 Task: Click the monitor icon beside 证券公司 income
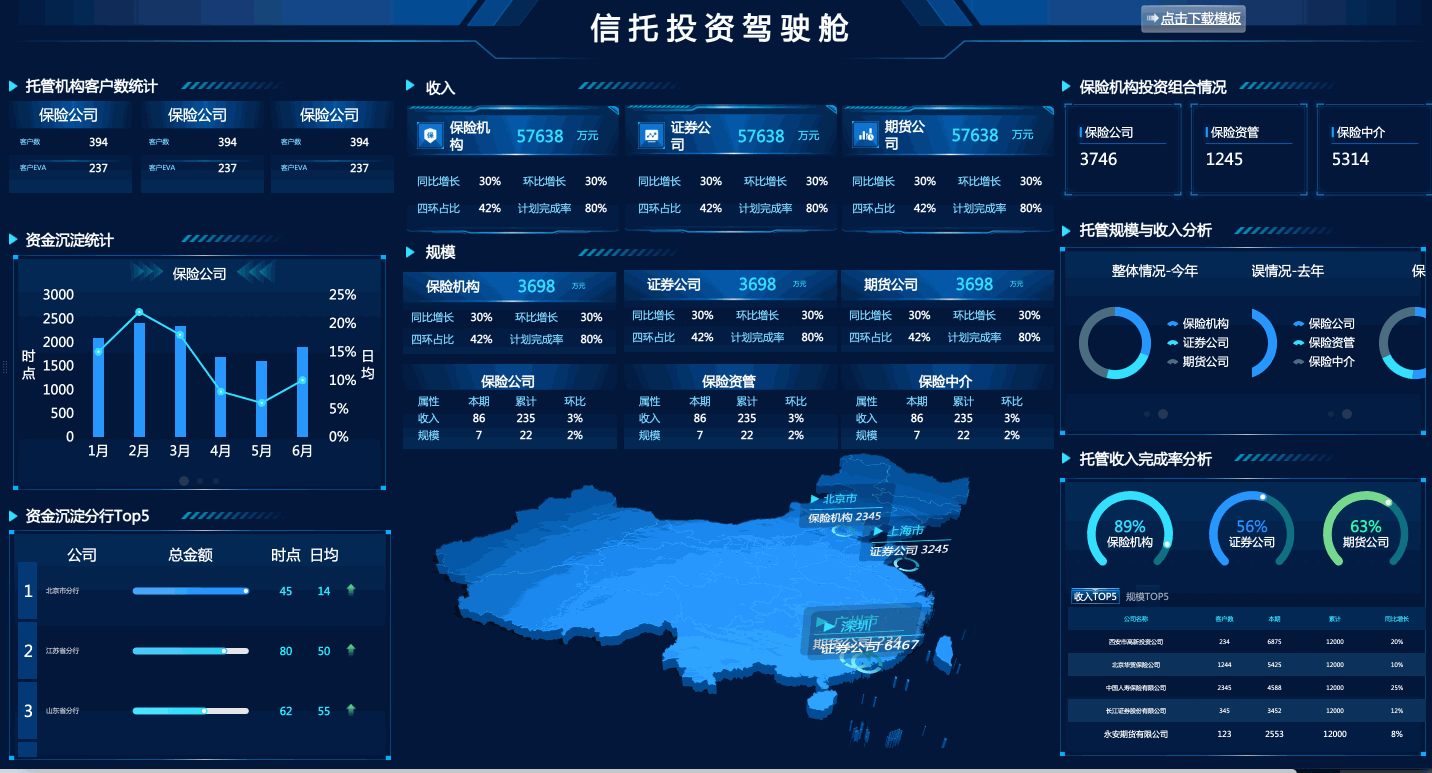coord(651,135)
